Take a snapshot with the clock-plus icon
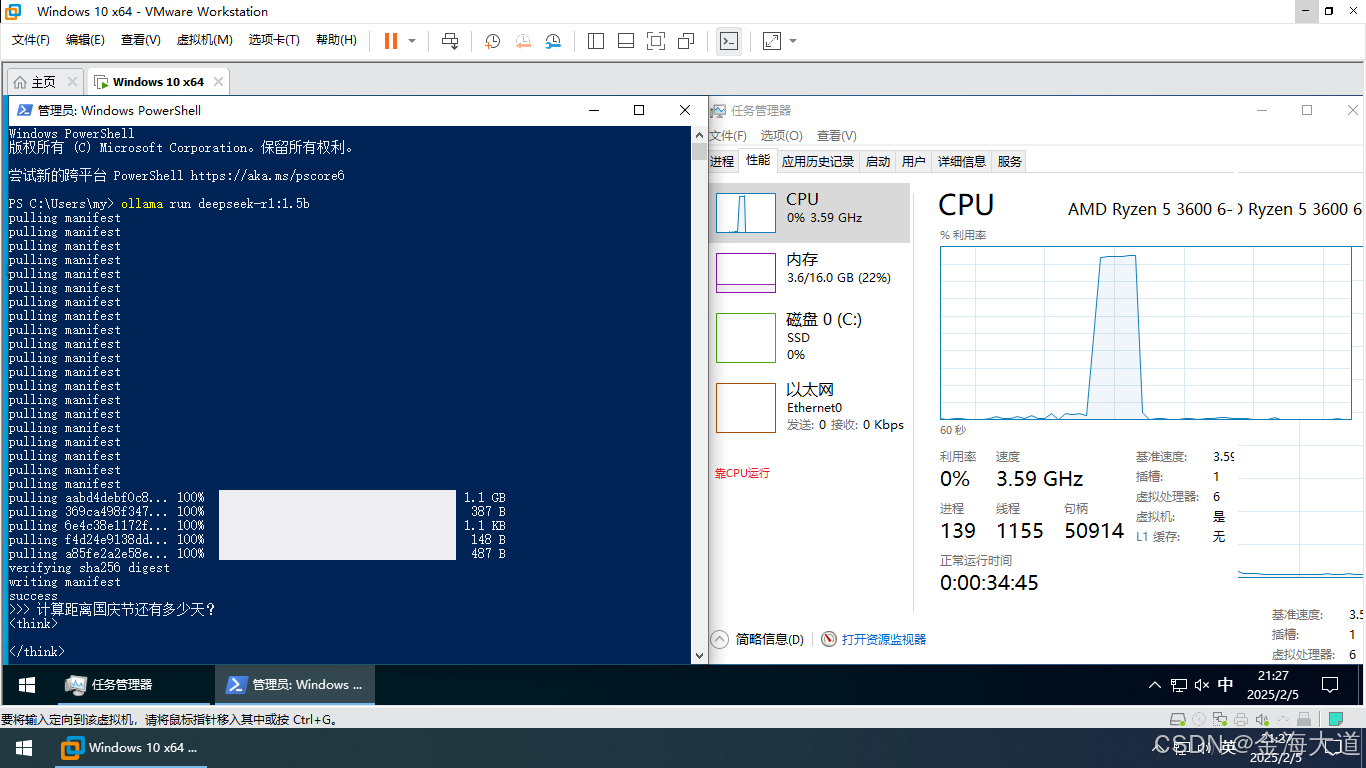This screenshot has height=768, width=1366. click(x=493, y=41)
